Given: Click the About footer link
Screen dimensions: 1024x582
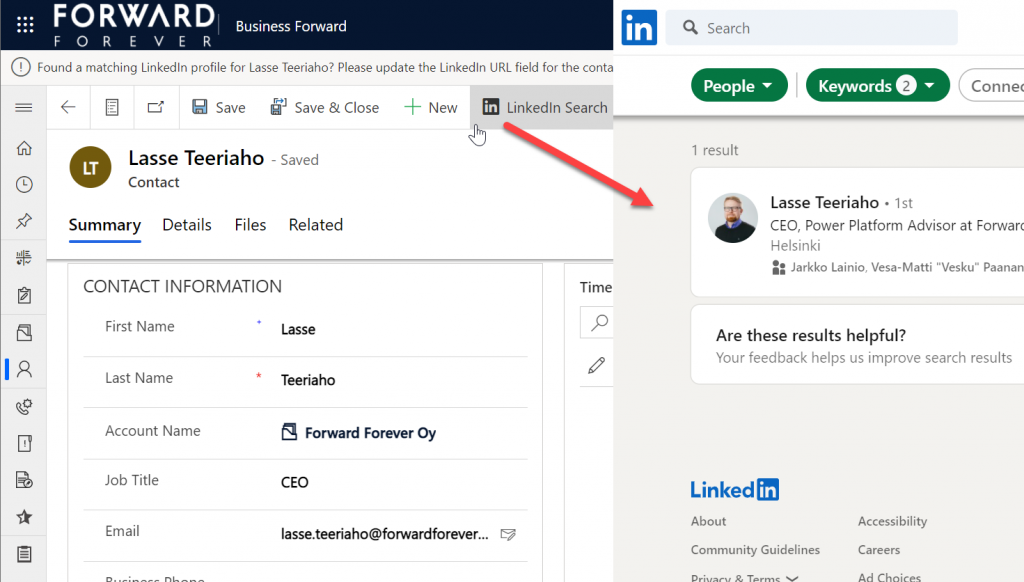Looking at the screenshot, I should point(709,521).
